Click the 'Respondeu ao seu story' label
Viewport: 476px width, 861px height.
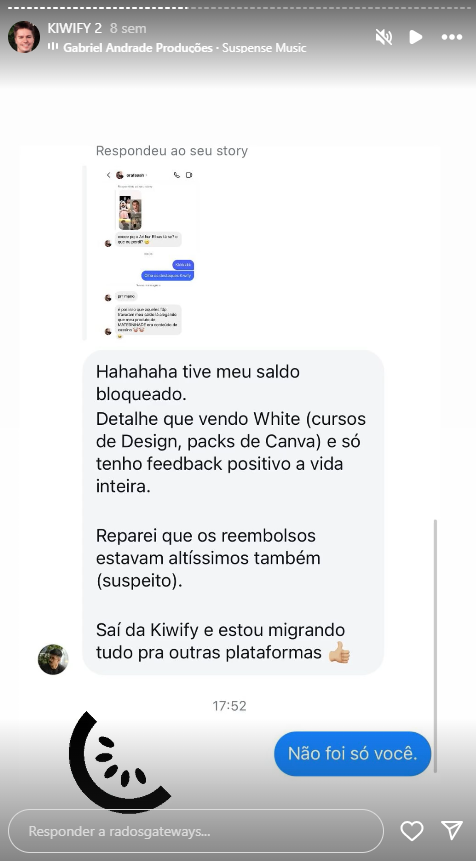172,150
